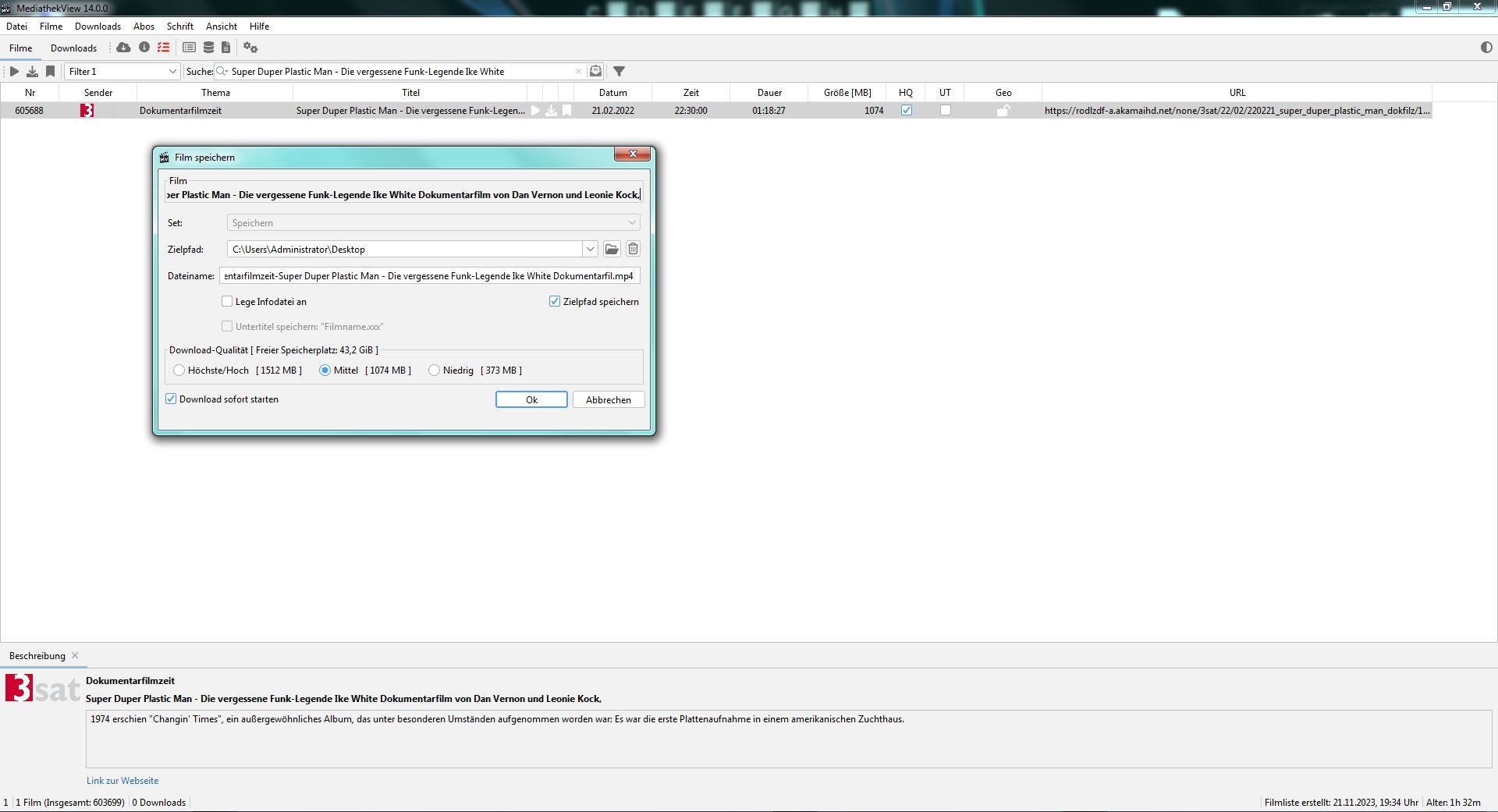This screenshot has height=812, width=1498.
Task: Close the Beschreibung tab with X
Action: (75, 655)
